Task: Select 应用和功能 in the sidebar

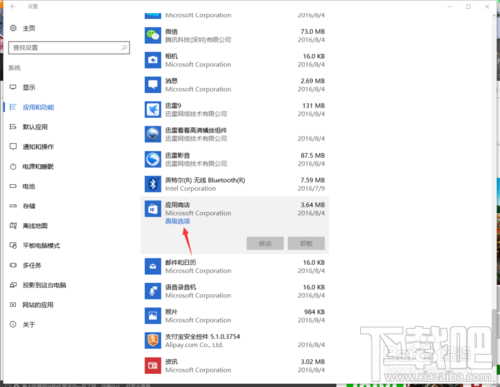Action: (38, 107)
